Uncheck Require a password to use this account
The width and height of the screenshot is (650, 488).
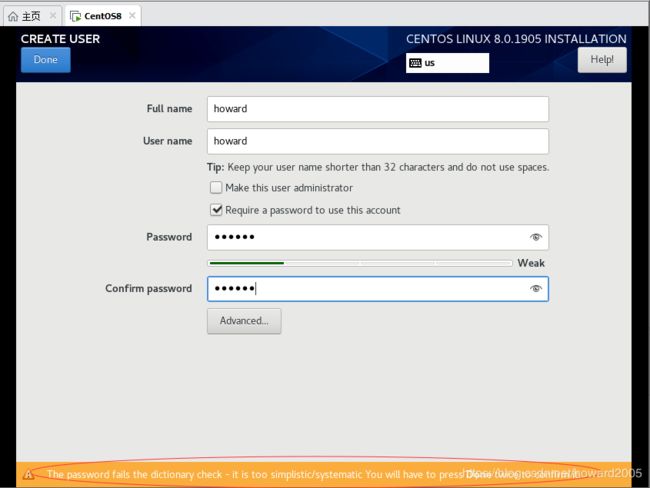[216, 210]
